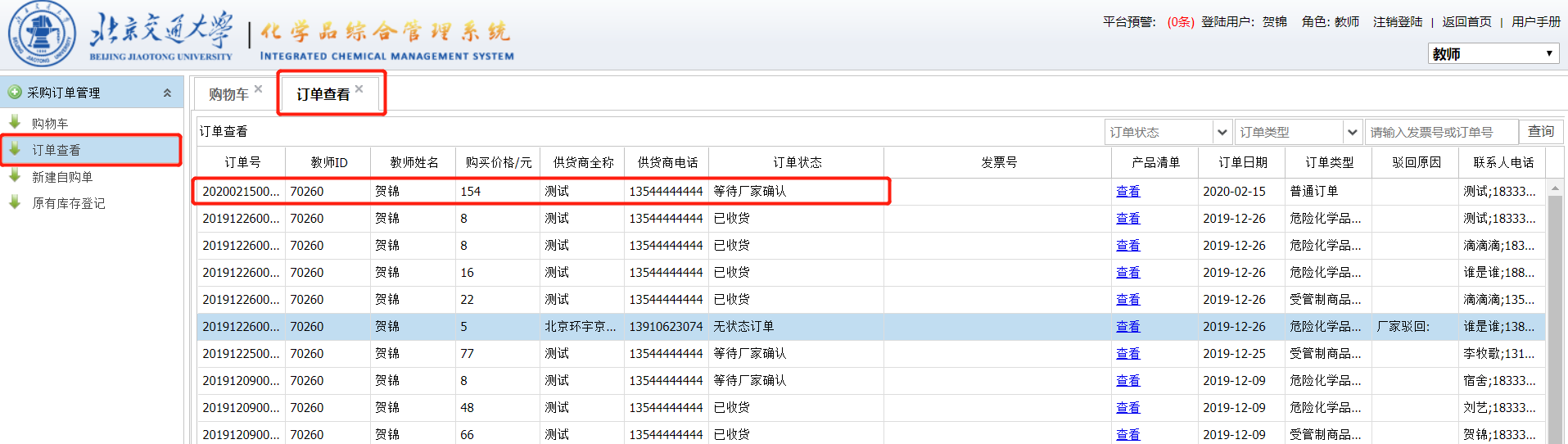Click green arrow icon beside 购物车
This screenshot has width=1568, height=444.
(x=15, y=123)
